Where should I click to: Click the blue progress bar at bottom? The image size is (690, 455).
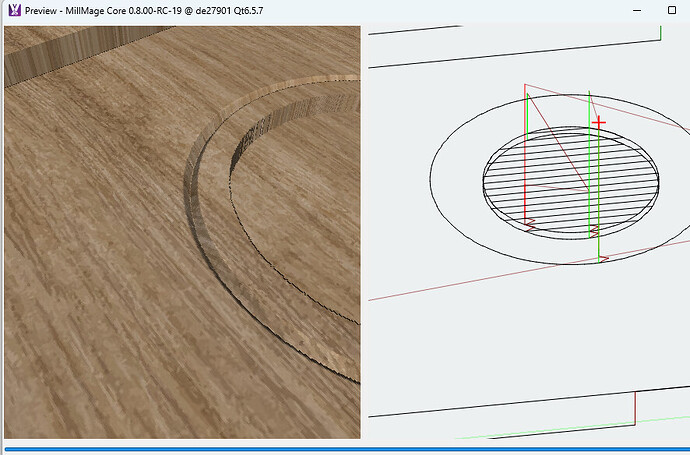point(345,450)
